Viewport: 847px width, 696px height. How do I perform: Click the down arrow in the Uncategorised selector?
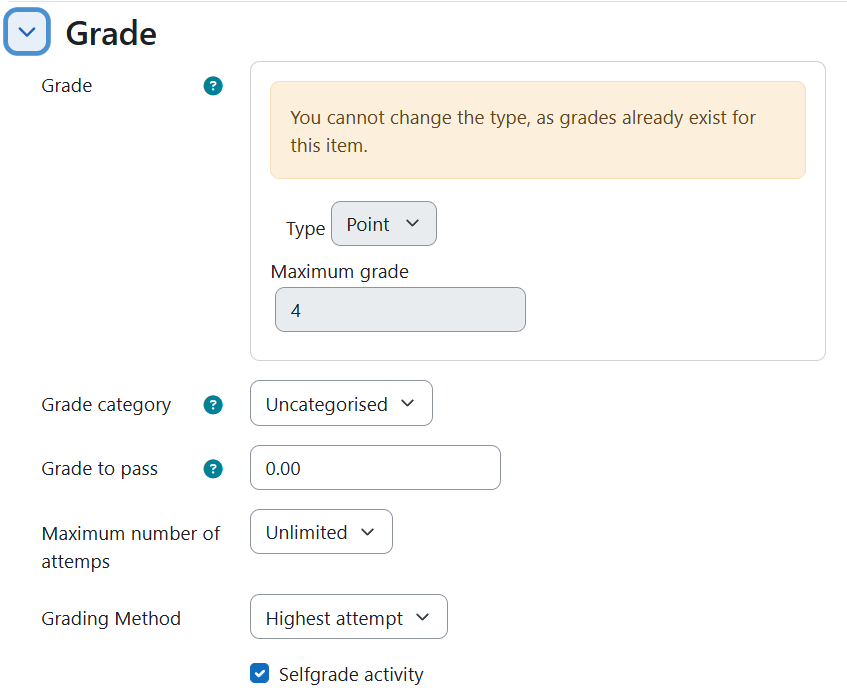tap(408, 403)
